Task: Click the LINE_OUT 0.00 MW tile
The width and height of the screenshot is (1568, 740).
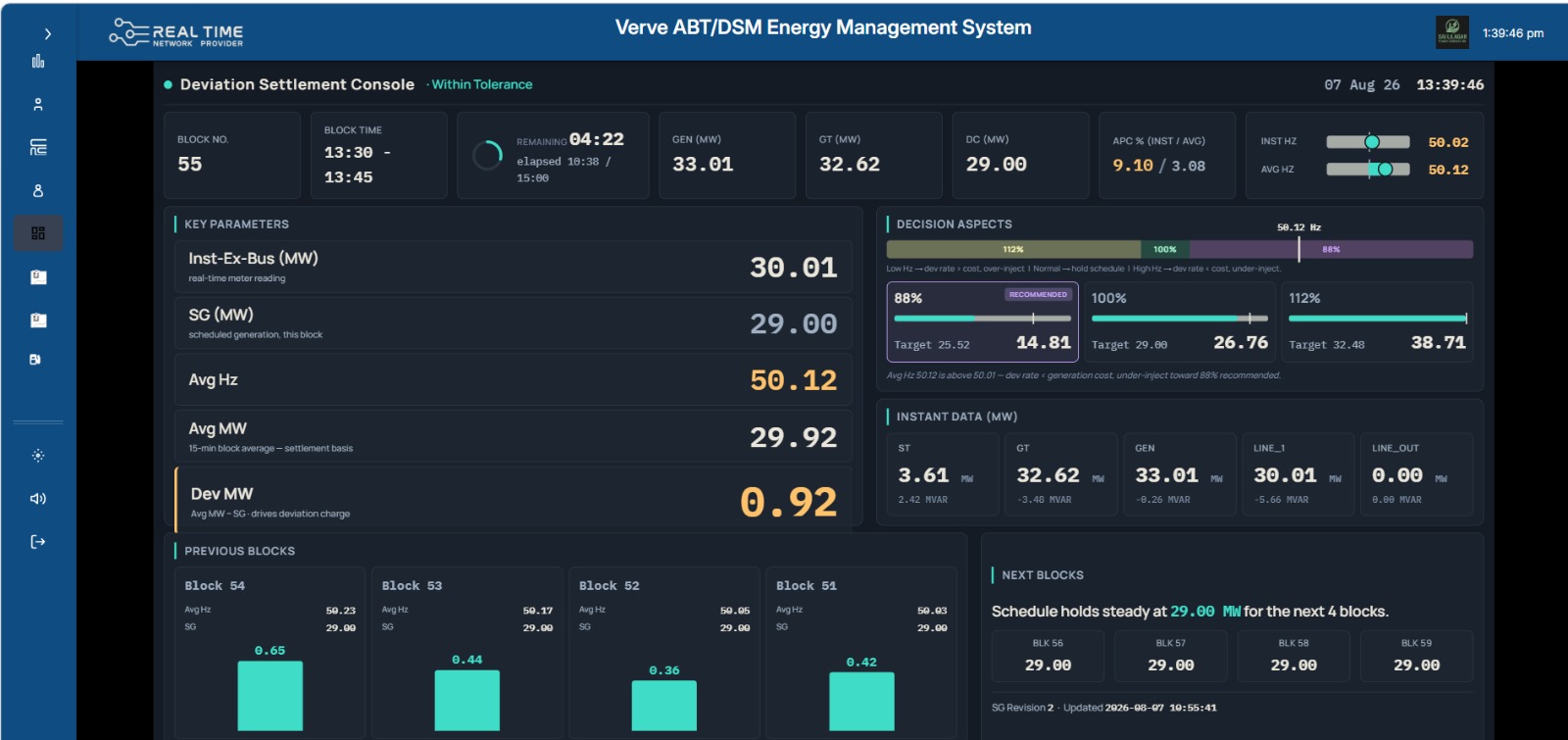Action: [x=1416, y=474]
